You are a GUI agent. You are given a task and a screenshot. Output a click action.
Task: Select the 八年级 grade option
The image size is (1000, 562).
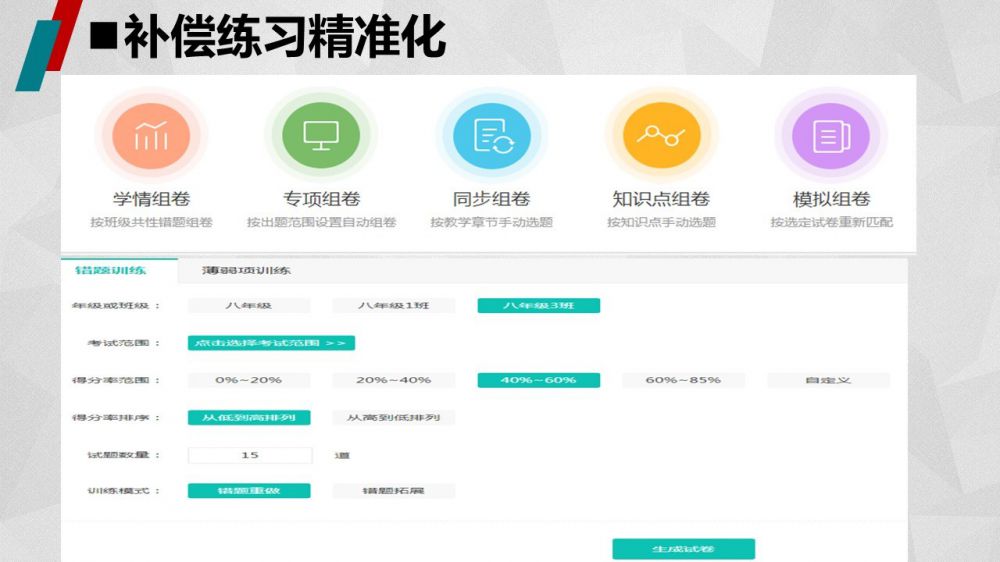point(249,305)
